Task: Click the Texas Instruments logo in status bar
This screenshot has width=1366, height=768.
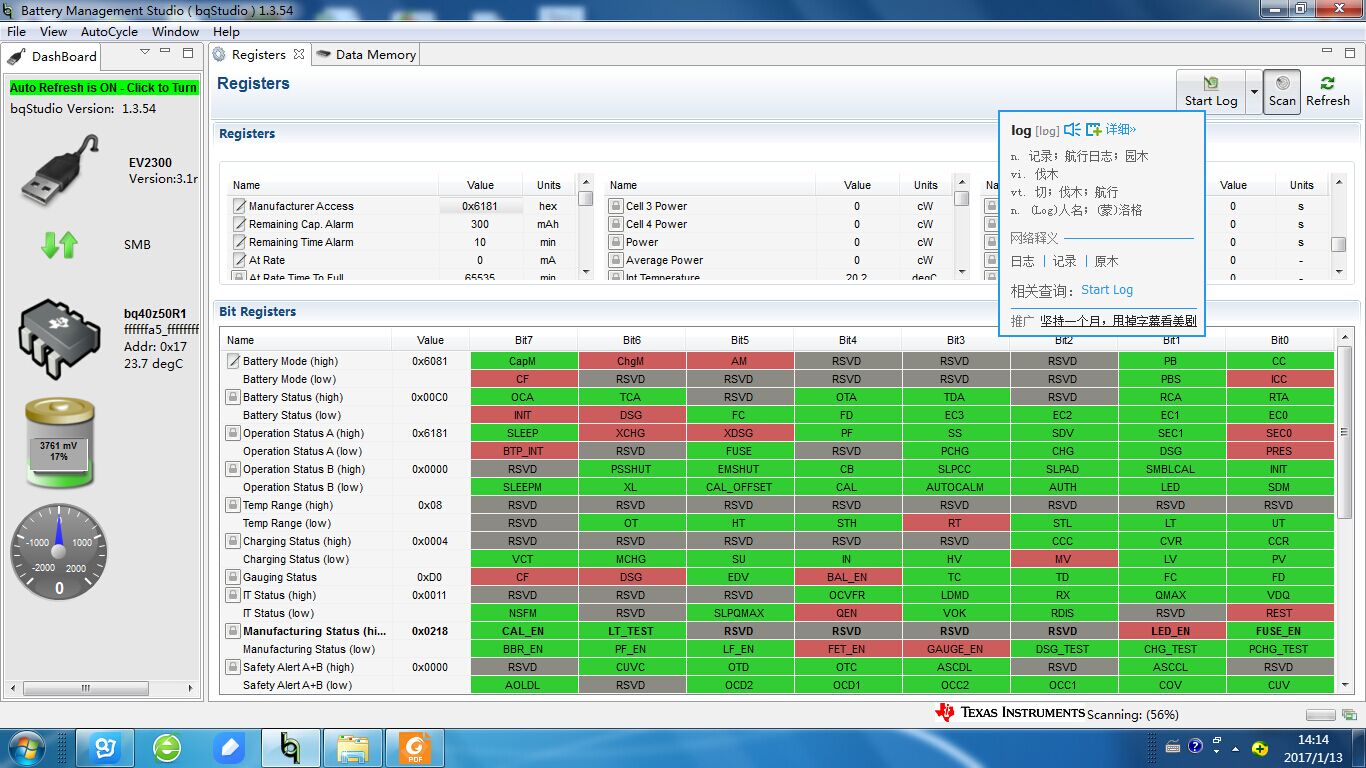Action: coord(1010,712)
